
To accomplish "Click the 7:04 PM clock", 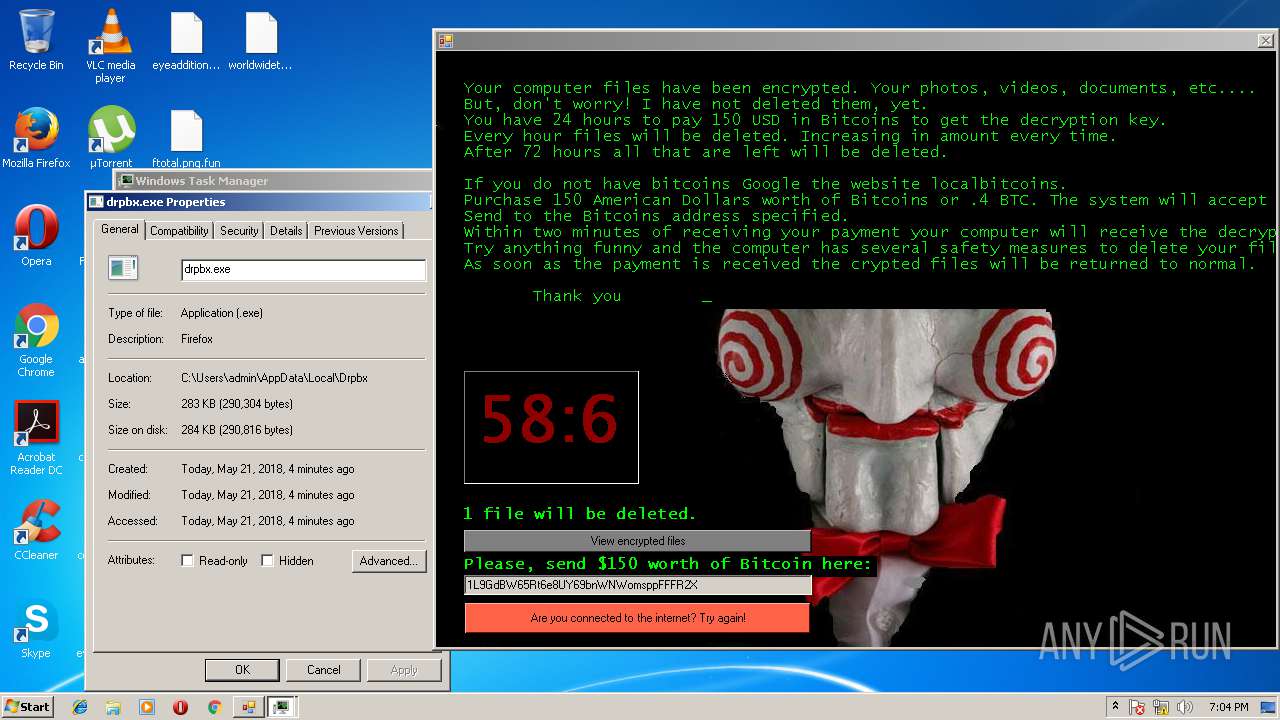I will pyautogui.click(x=1229, y=707).
